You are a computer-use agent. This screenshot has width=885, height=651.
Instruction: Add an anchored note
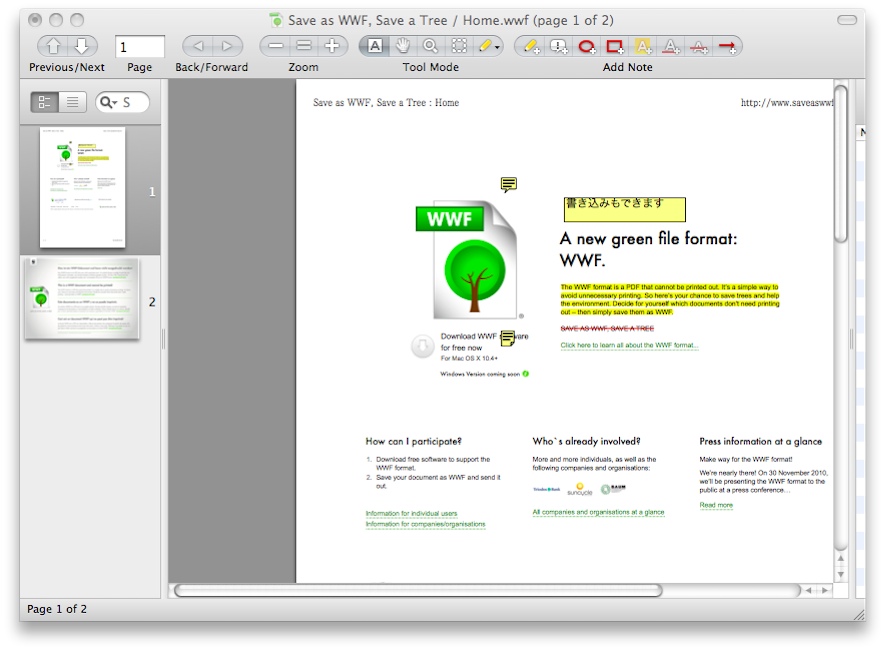pos(559,46)
